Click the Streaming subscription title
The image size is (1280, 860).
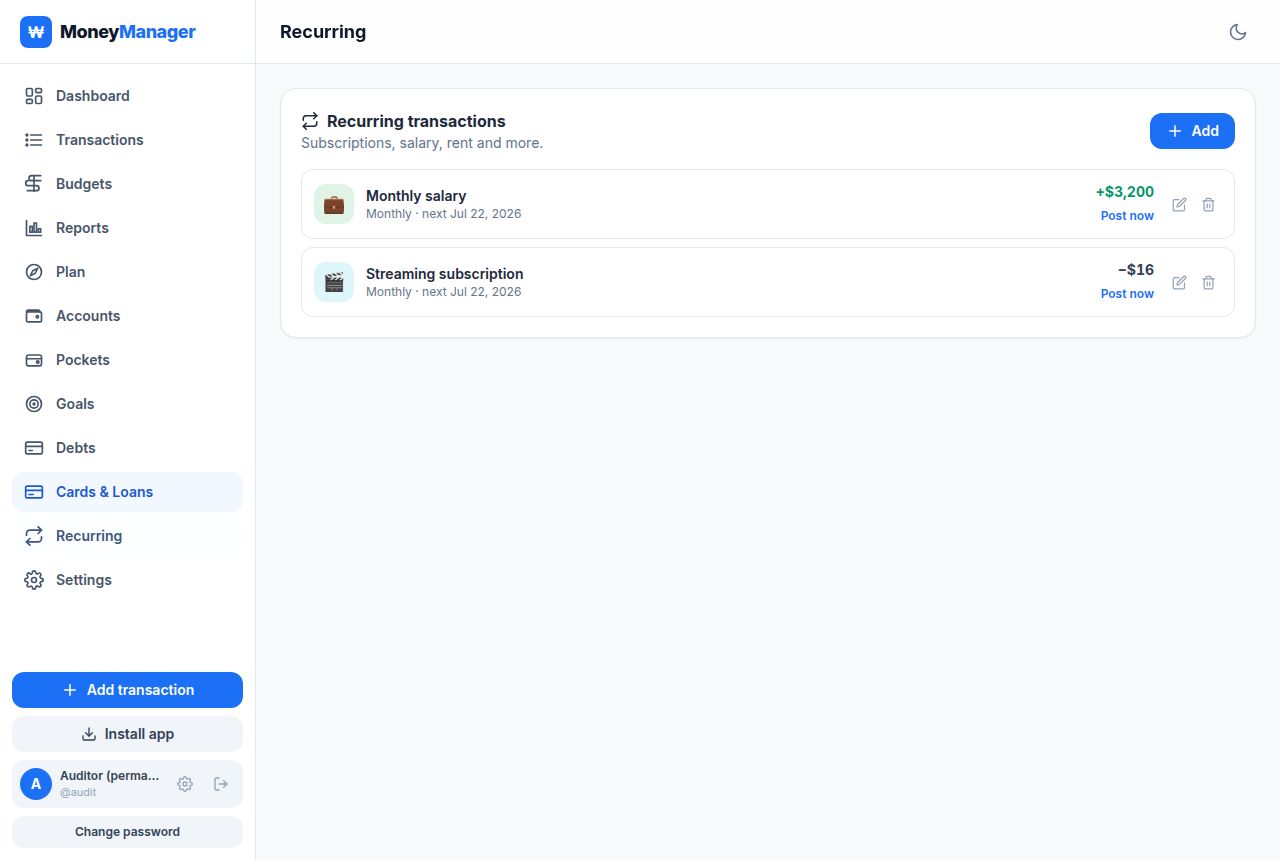pos(445,274)
